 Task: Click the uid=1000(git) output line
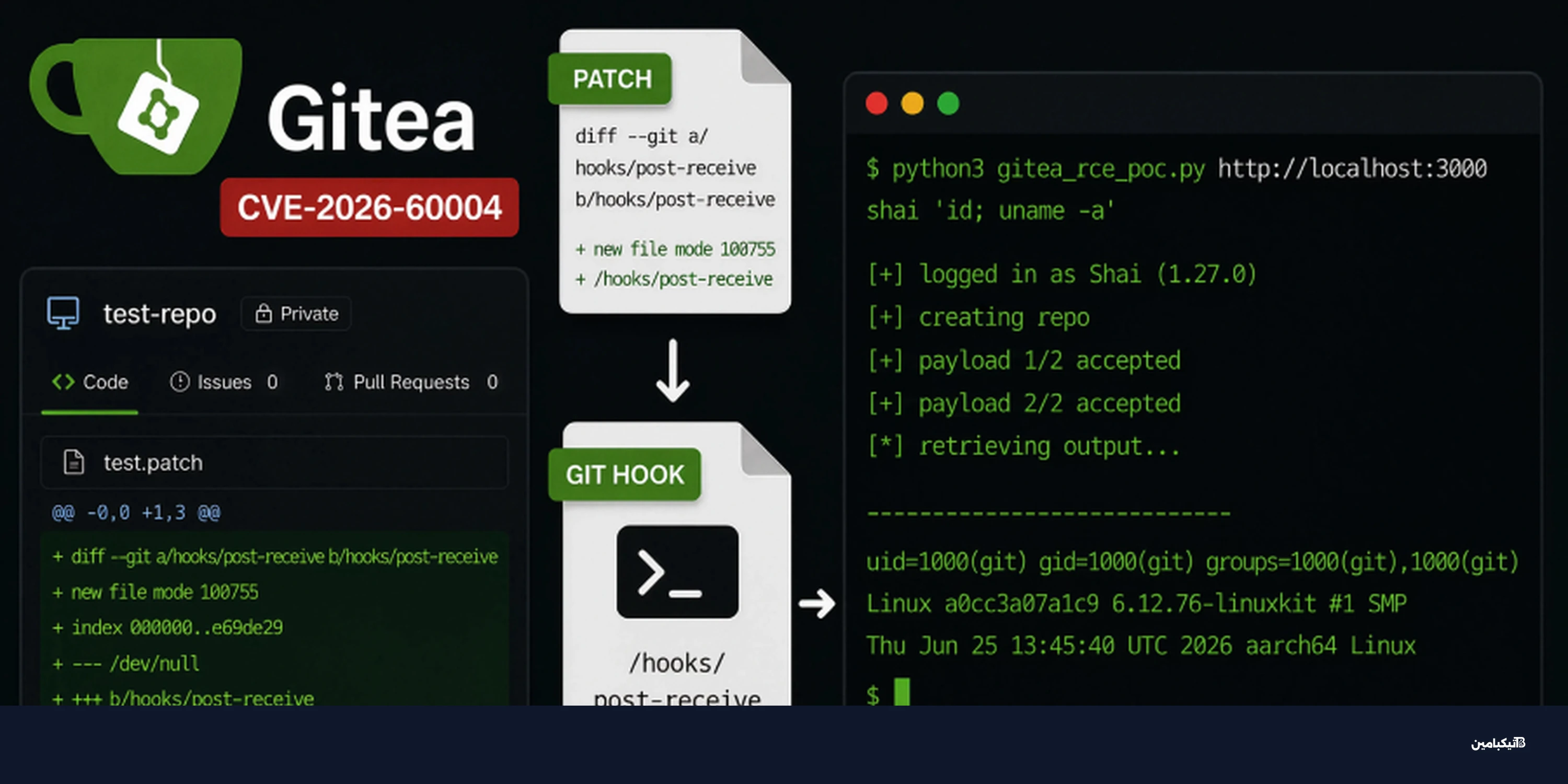[1192, 561]
